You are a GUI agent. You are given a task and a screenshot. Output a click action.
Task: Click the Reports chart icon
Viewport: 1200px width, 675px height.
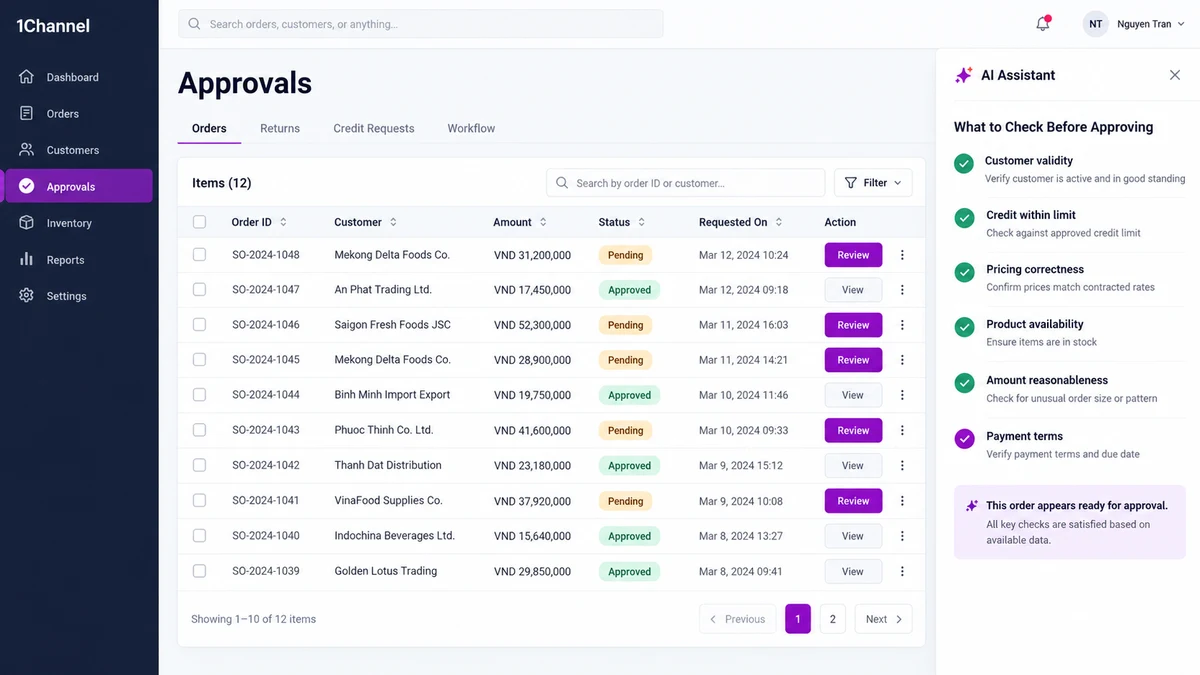coord(27,259)
